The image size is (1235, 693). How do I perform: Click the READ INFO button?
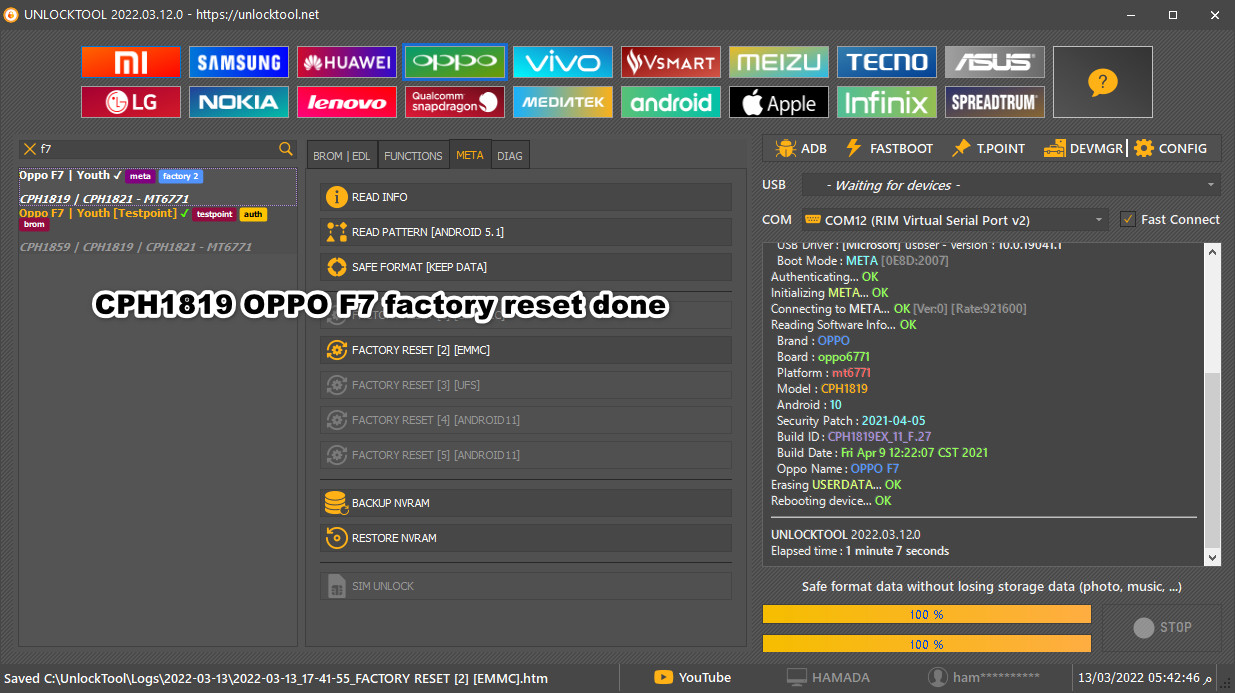coord(526,197)
